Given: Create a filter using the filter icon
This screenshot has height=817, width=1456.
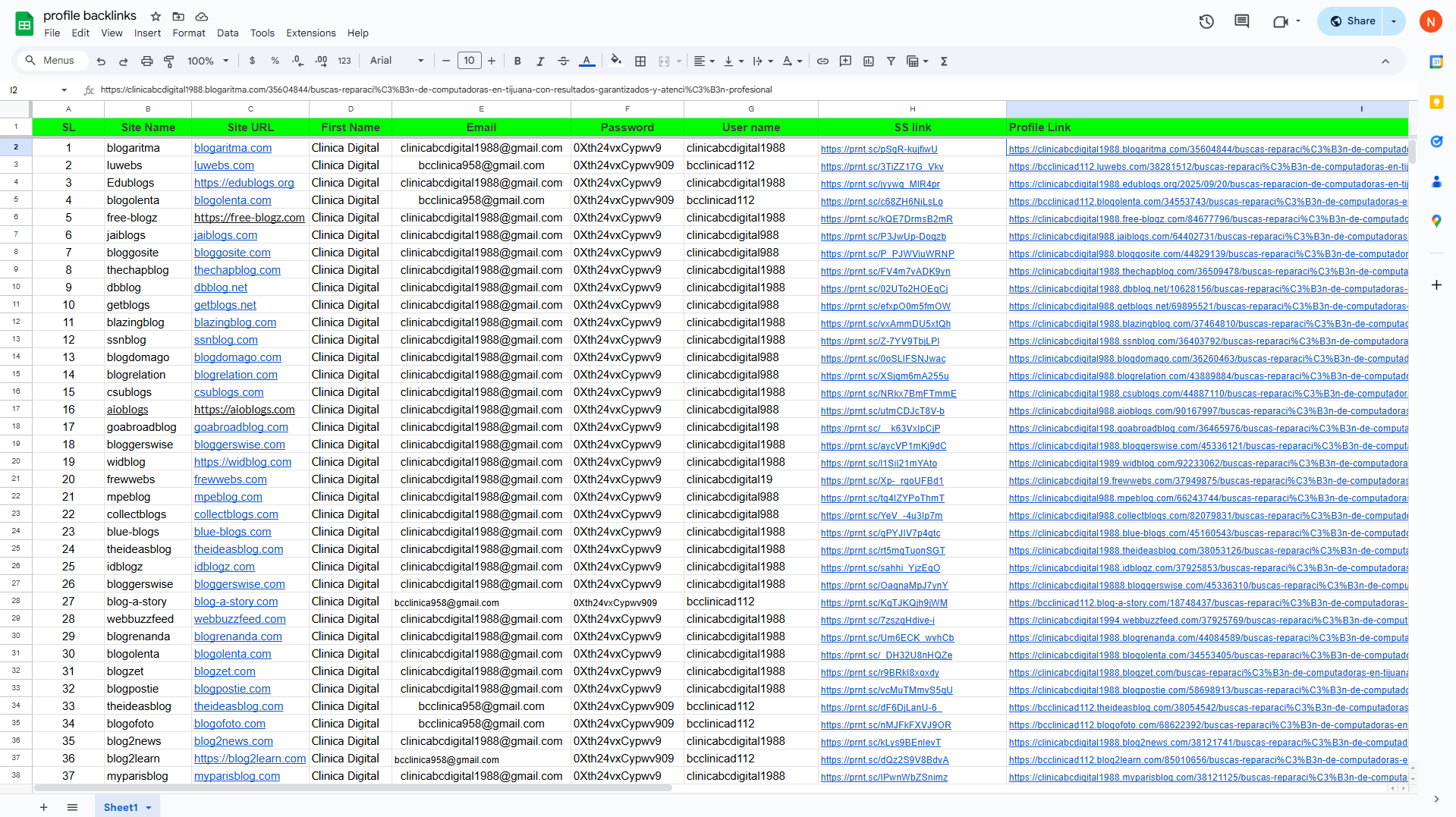Looking at the screenshot, I should point(891,61).
